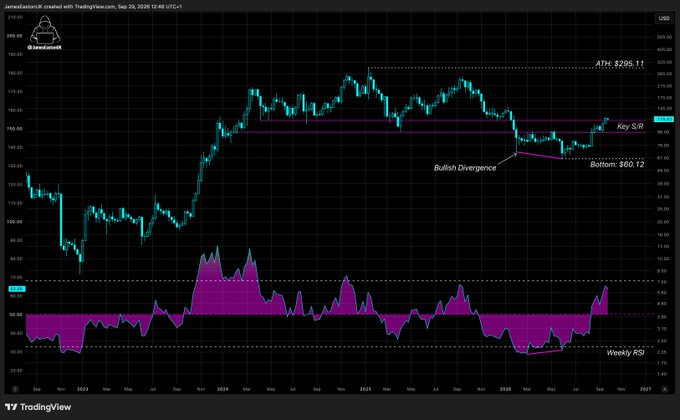Image resolution: width=680 pixels, height=420 pixels.
Task: Click the 100.00 label on left axis
Action: click(15, 222)
